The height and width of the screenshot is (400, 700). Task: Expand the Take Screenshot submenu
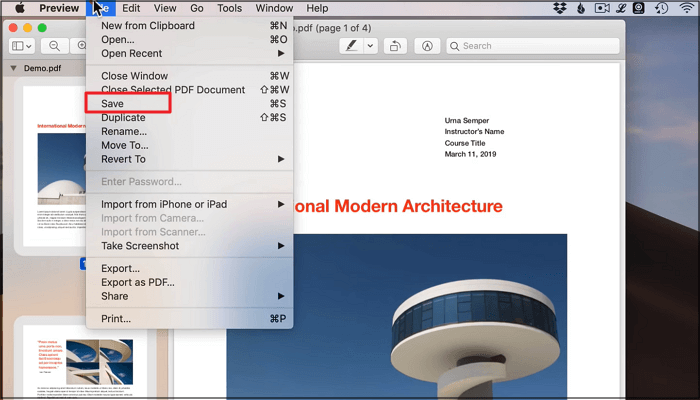[189, 246]
